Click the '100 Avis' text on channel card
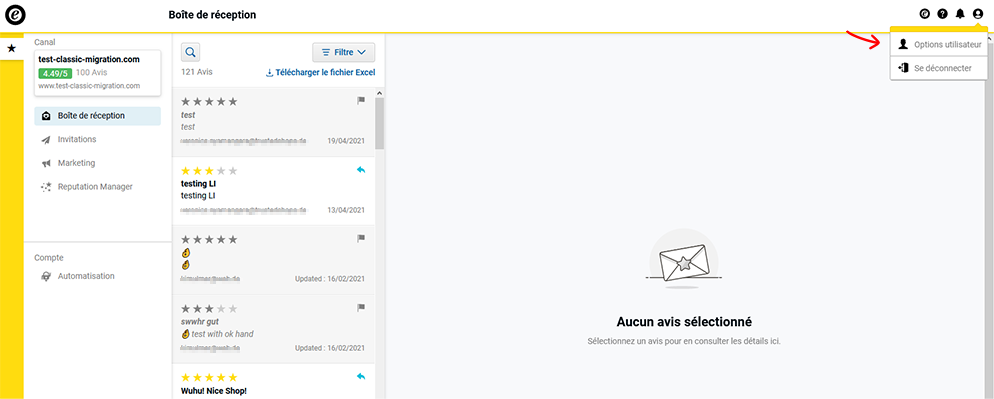The width and height of the screenshot is (994, 399). pyautogui.click(x=92, y=72)
